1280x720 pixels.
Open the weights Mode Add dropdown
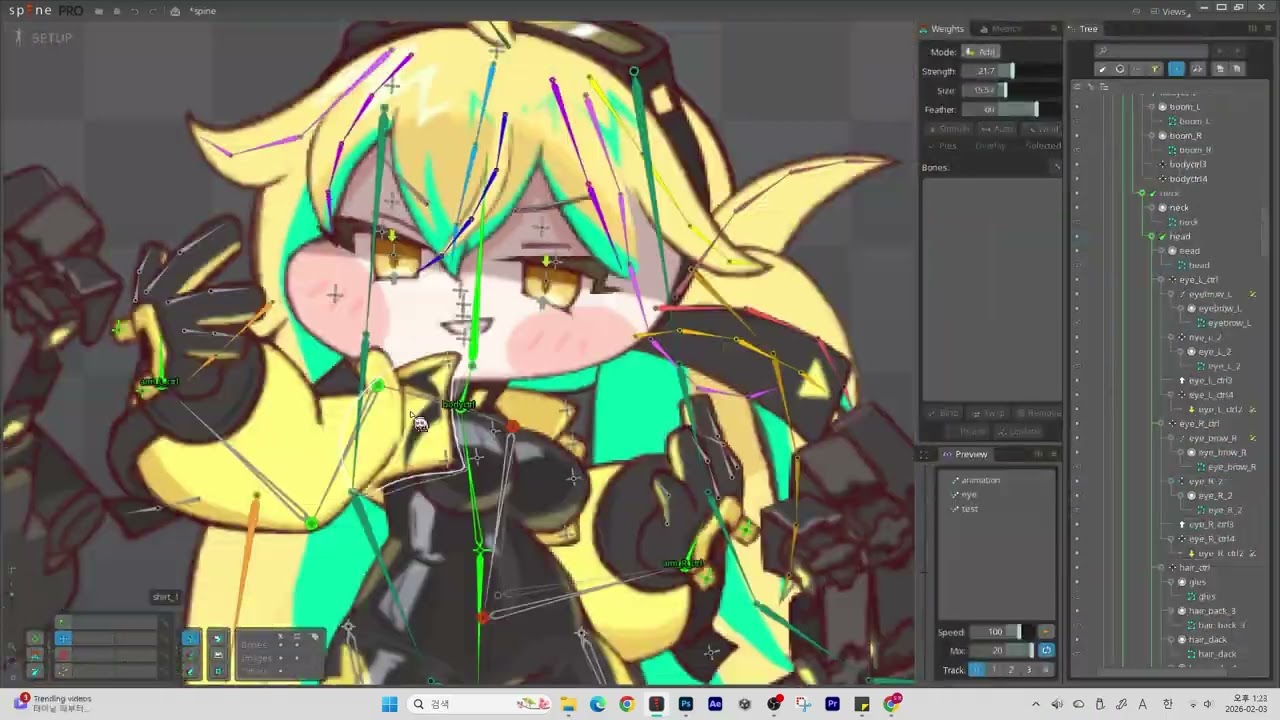pyautogui.click(x=980, y=52)
